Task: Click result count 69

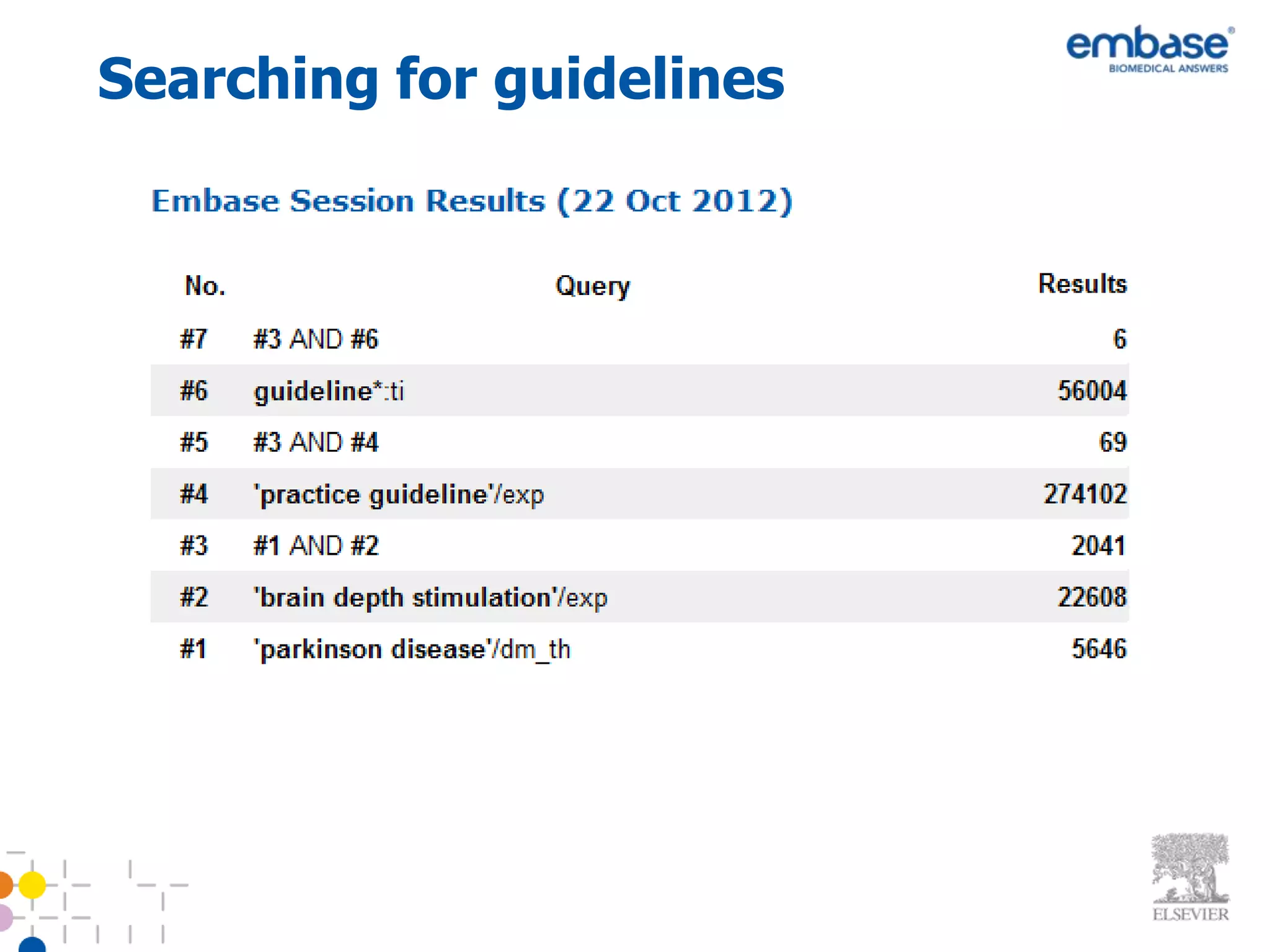Action: pyautogui.click(x=1113, y=443)
